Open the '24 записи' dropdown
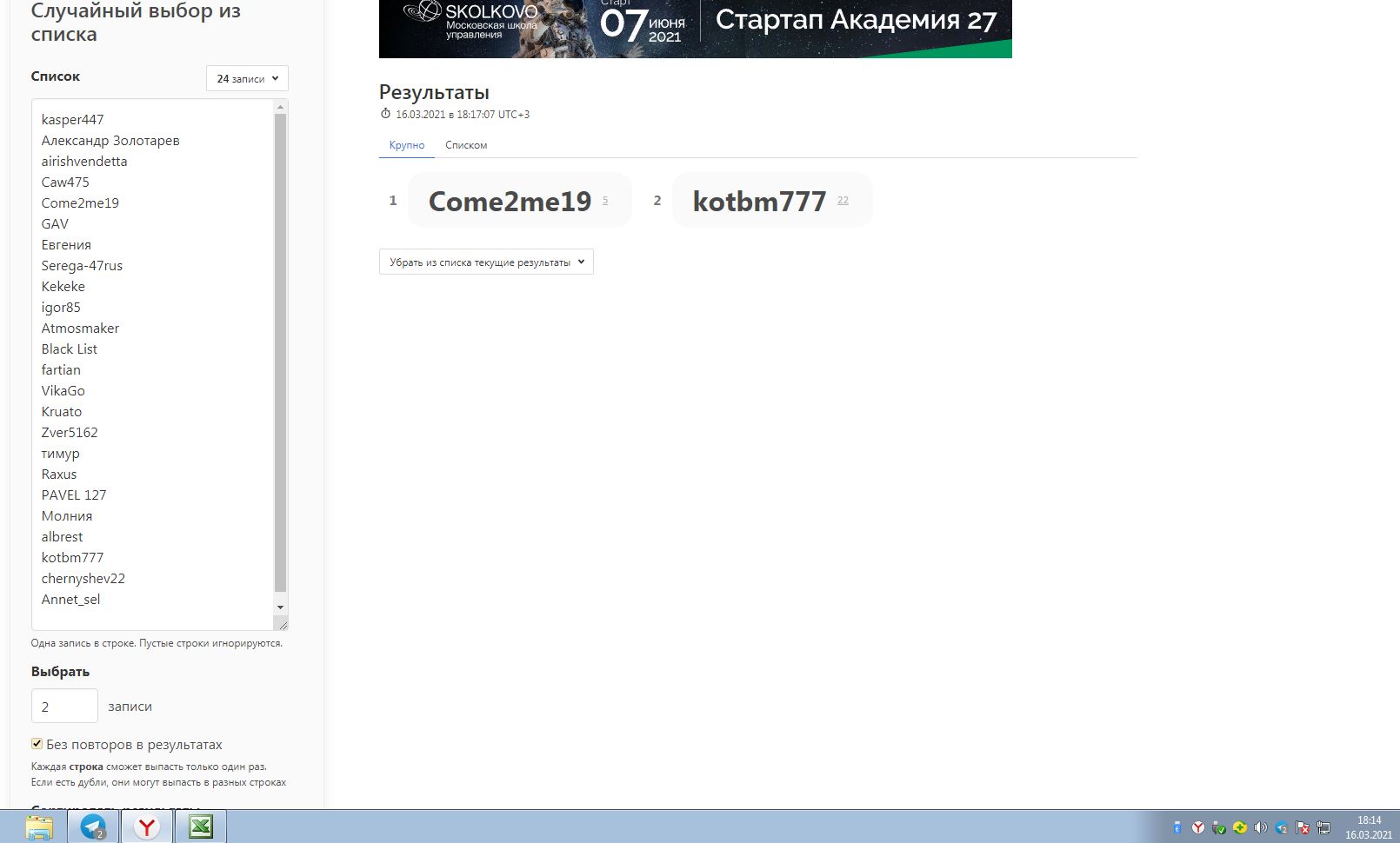The width and height of the screenshot is (1400, 843). click(x=247, y=78)
